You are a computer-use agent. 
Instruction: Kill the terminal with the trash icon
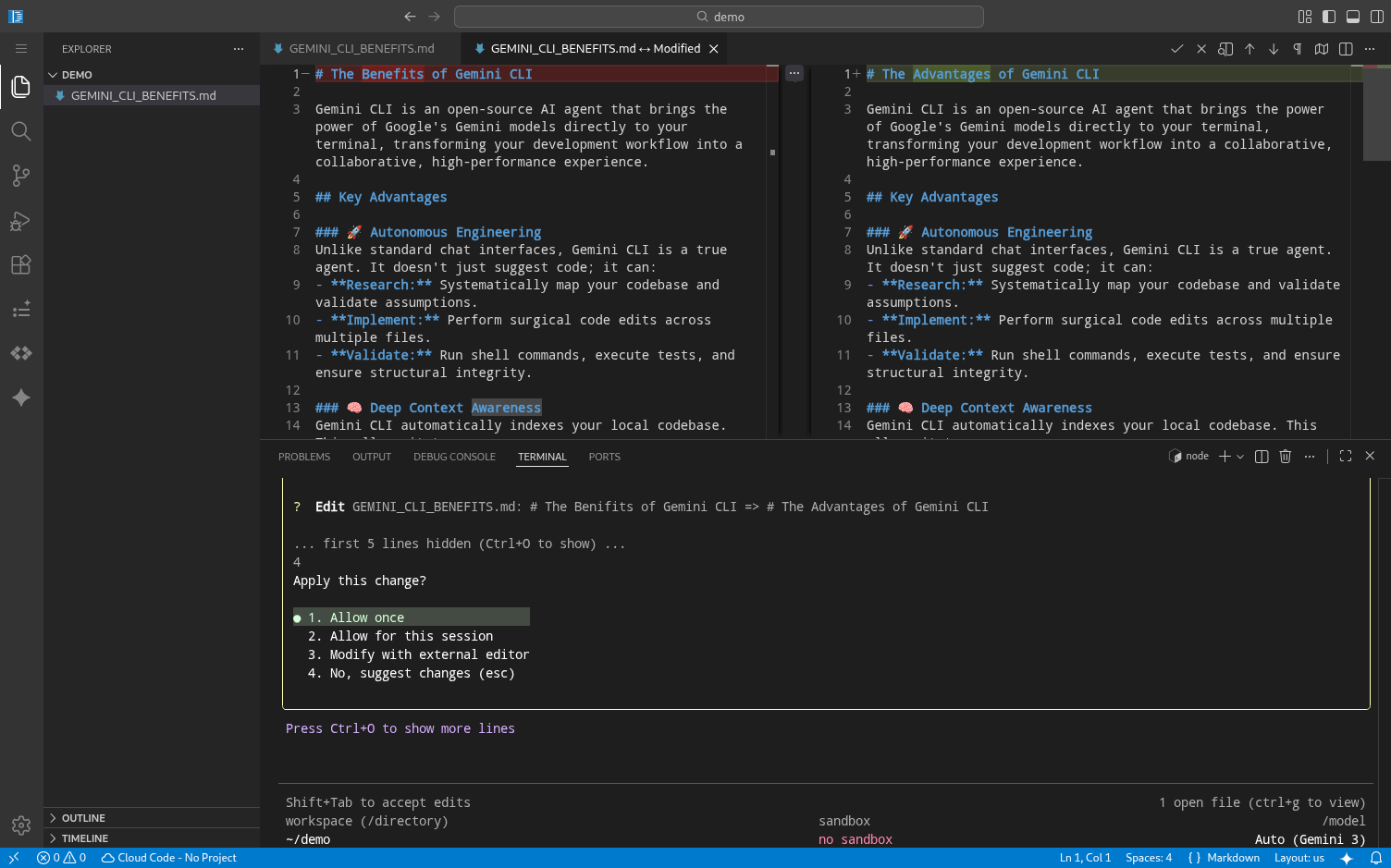pos(1285,456)
